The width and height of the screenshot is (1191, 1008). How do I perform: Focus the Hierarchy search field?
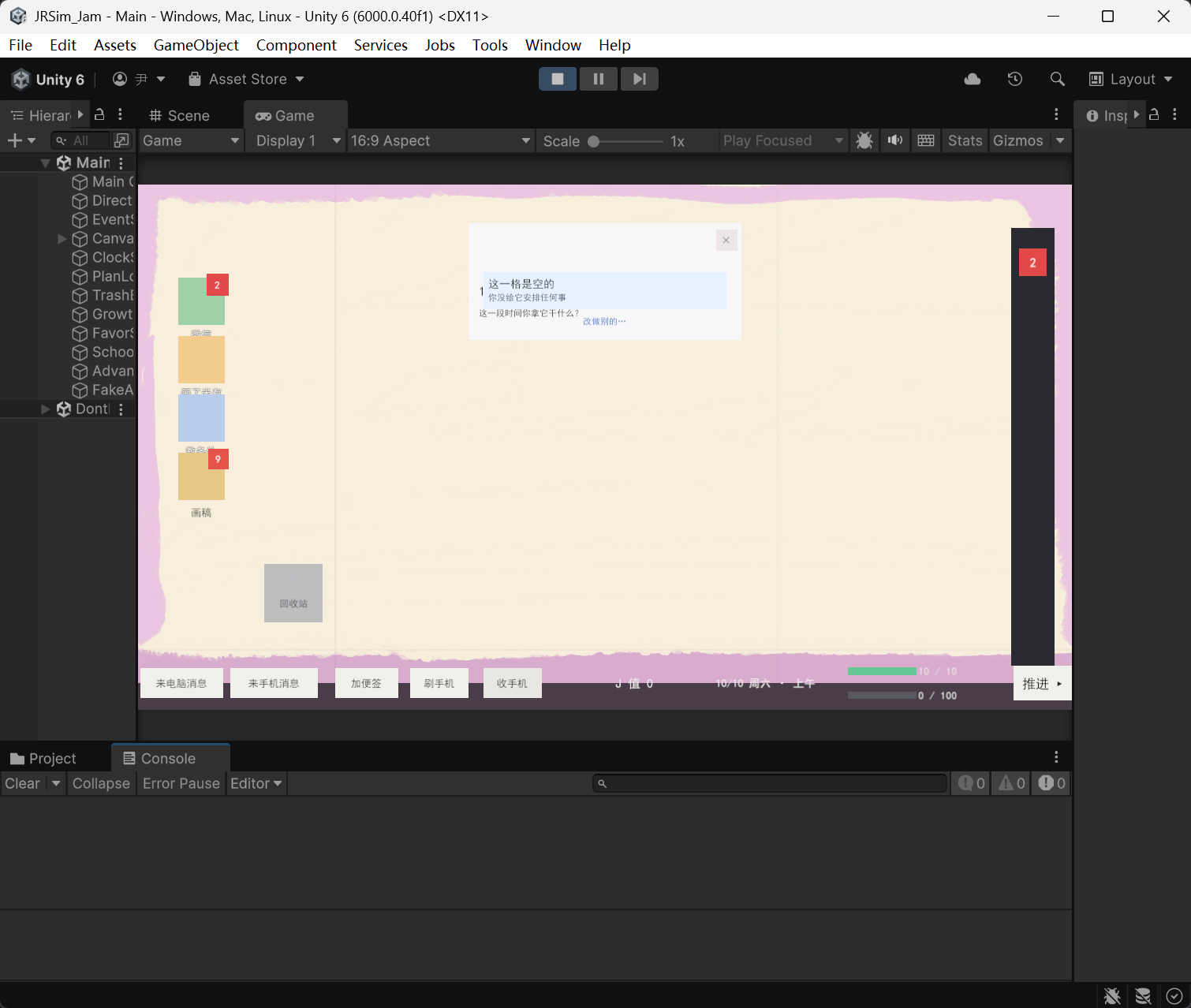click(80, 140)
